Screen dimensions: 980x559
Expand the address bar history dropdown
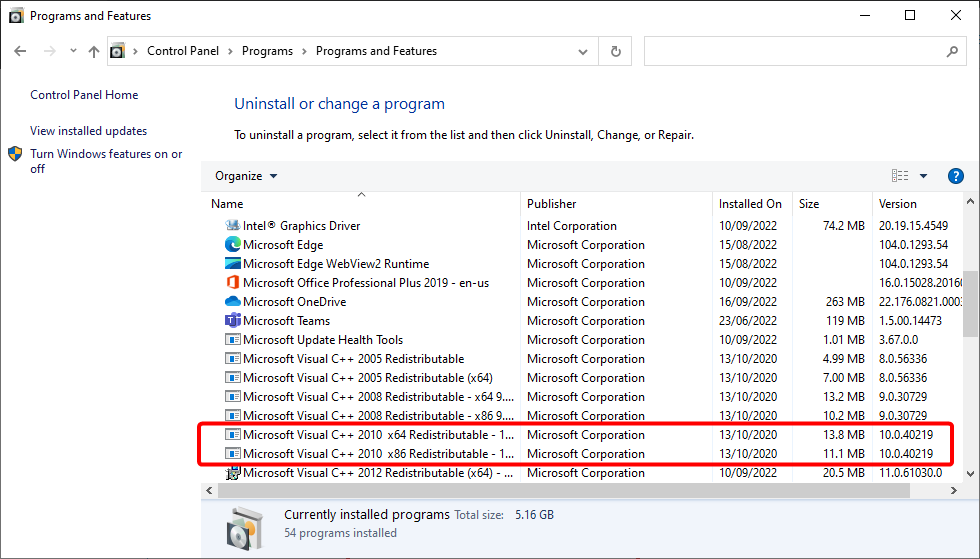point(584,51)
